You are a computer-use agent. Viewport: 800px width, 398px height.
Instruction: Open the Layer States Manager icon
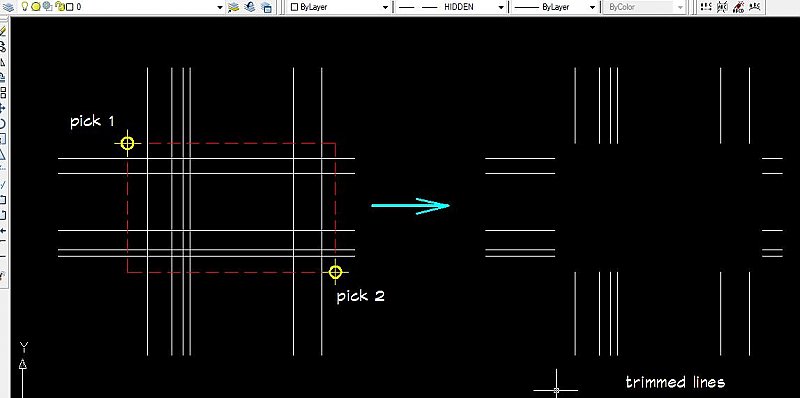tap(266, 7)
